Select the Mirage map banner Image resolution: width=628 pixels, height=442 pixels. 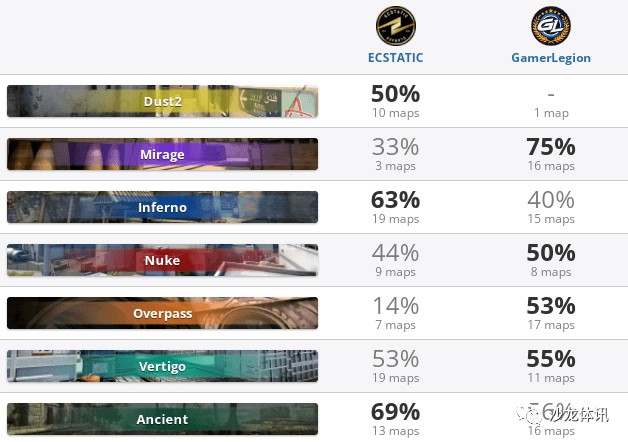163,154
